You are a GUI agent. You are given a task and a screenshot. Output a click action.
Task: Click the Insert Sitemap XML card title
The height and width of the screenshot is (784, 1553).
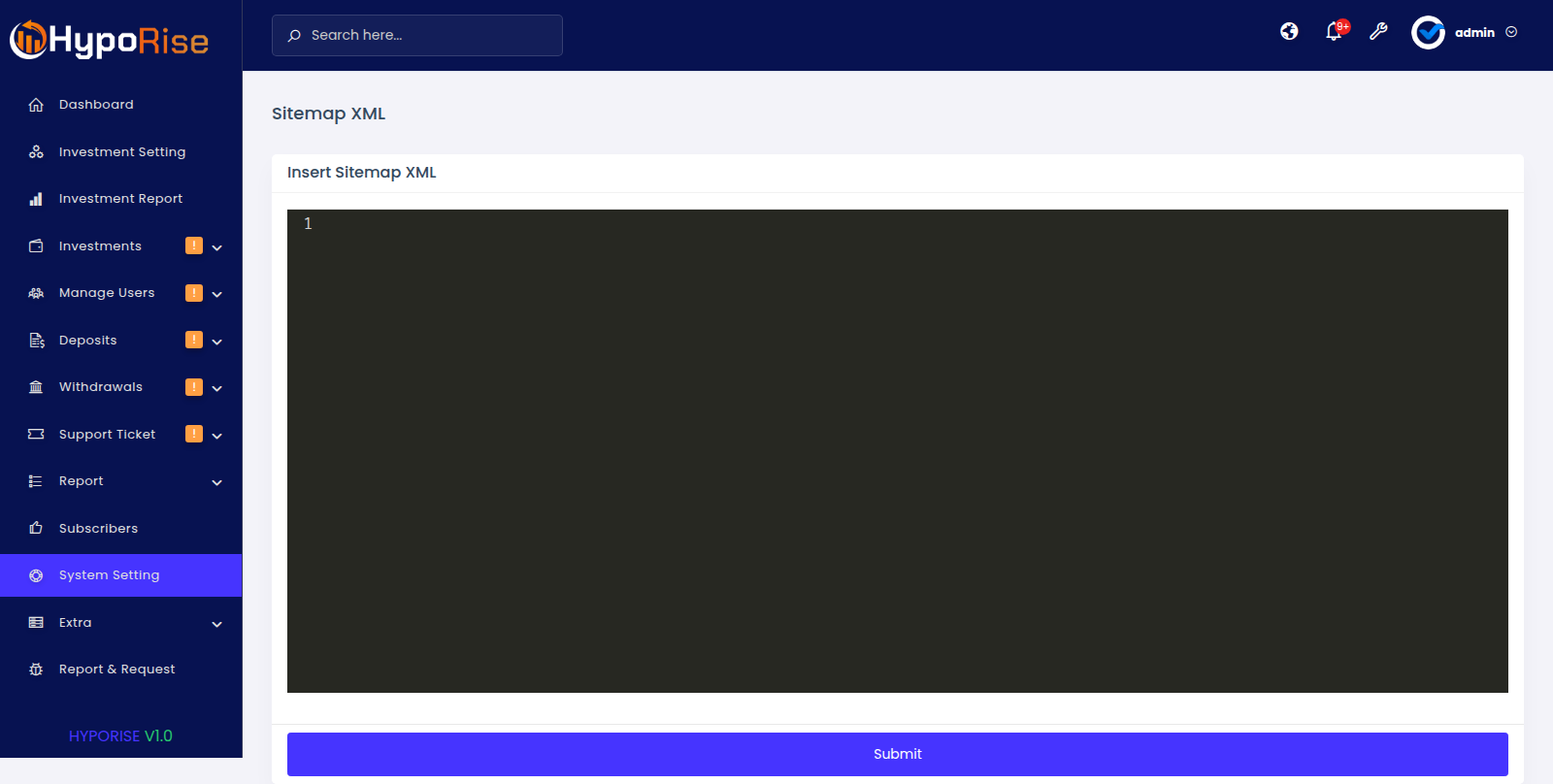click(361, 173)
